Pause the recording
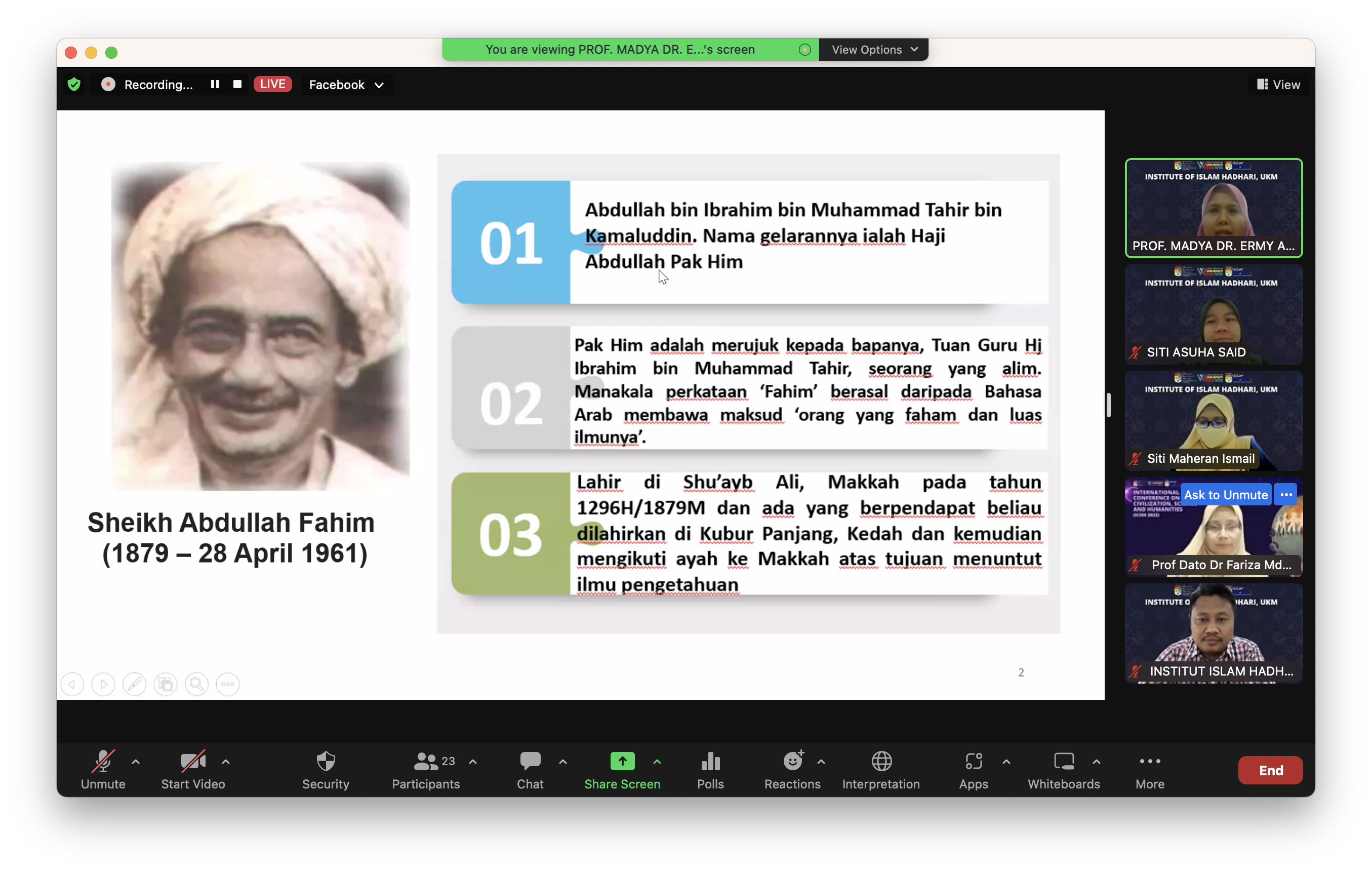1372x872 pixels. pyautogui.click(x=215, y=85)
